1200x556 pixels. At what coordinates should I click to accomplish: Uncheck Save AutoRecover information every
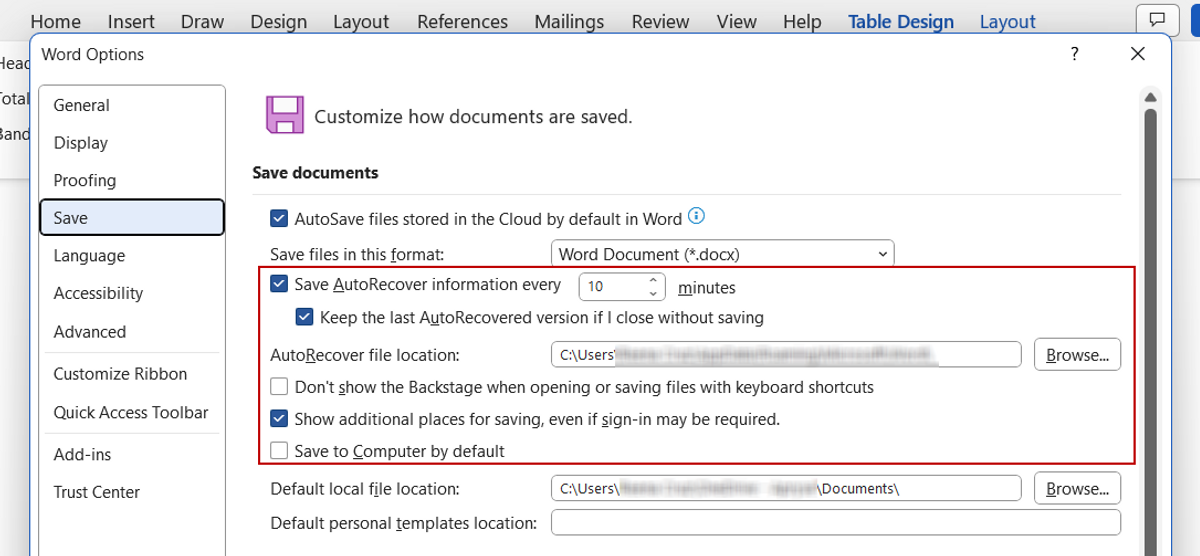pos(279,285)
